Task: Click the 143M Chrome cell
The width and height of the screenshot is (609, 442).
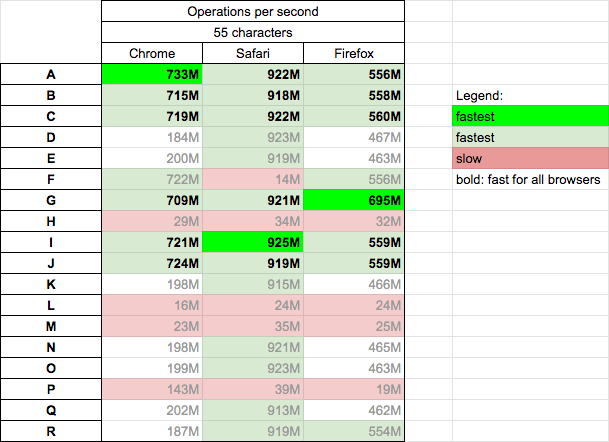Action: click(152, 389)
